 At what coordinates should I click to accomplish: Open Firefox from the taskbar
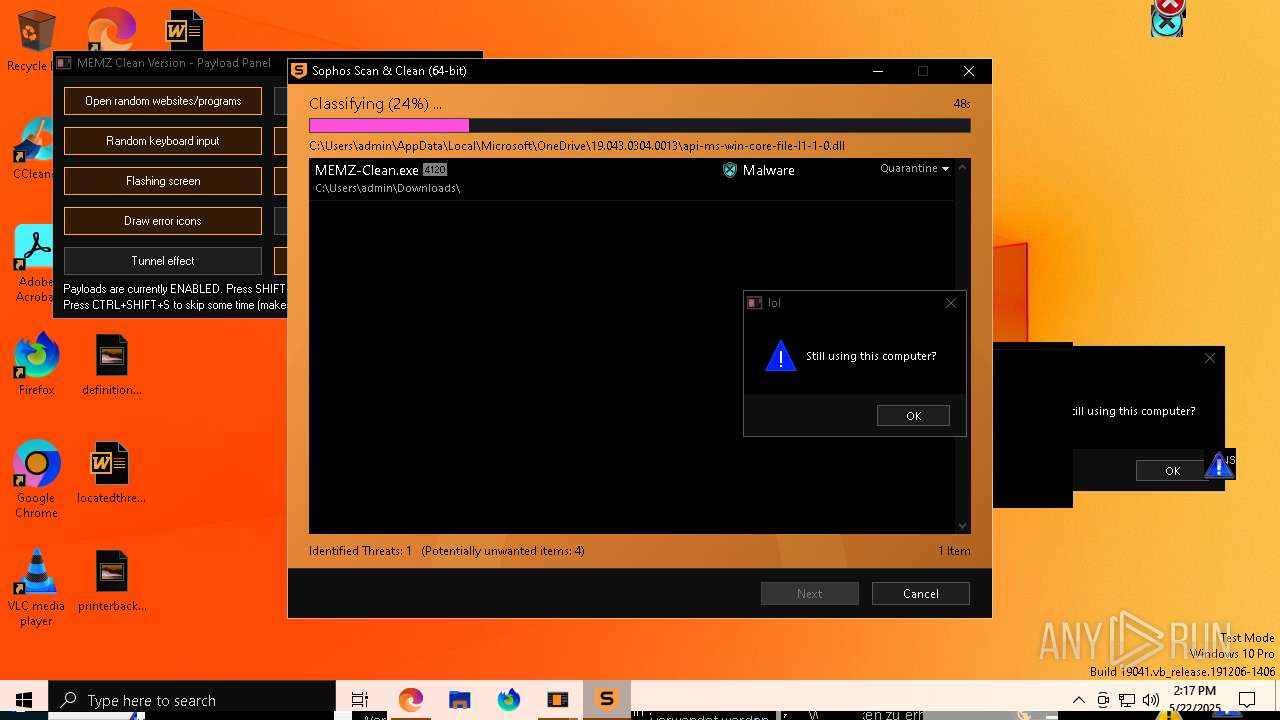click(509, 700)
